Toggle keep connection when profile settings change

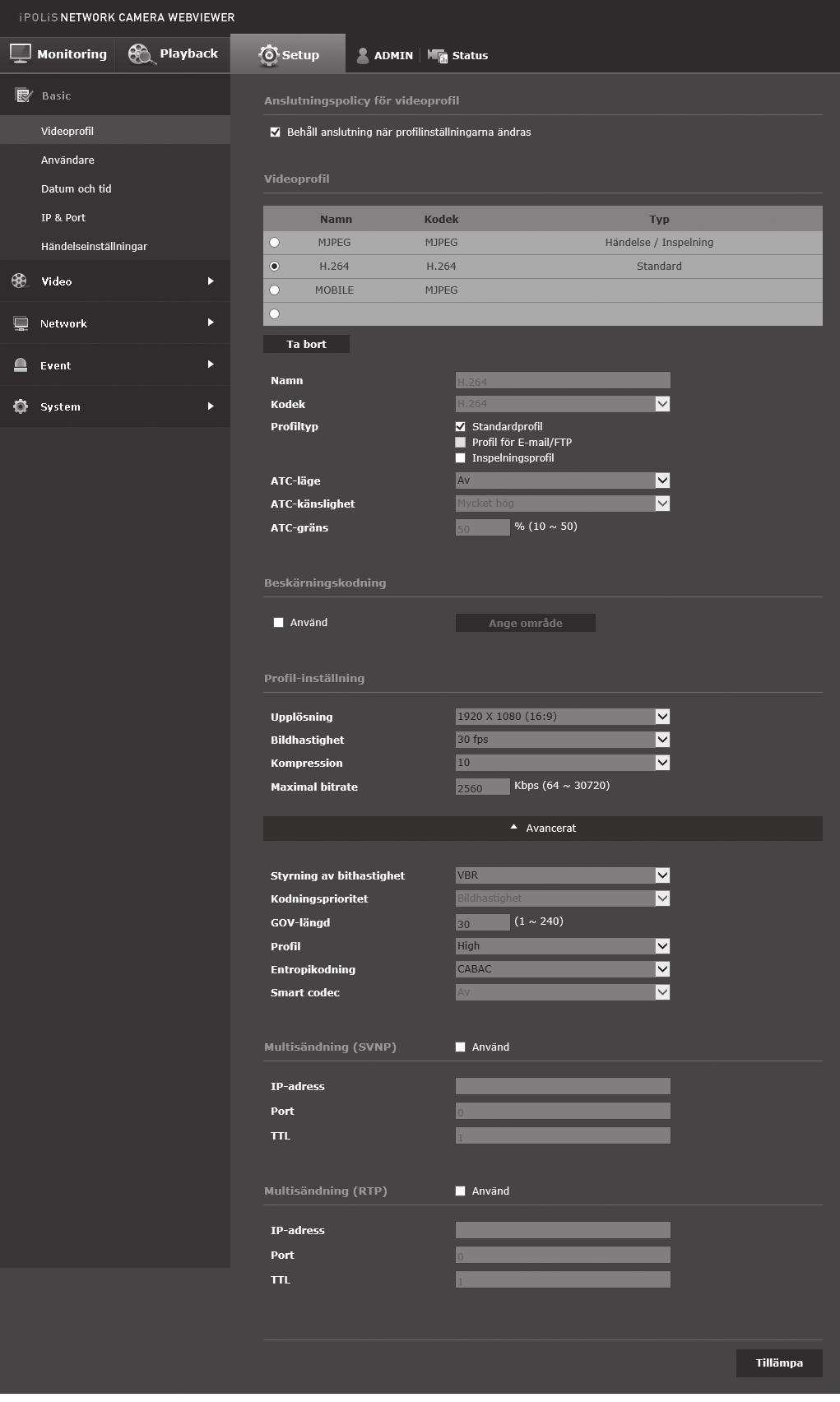(276, 132)
